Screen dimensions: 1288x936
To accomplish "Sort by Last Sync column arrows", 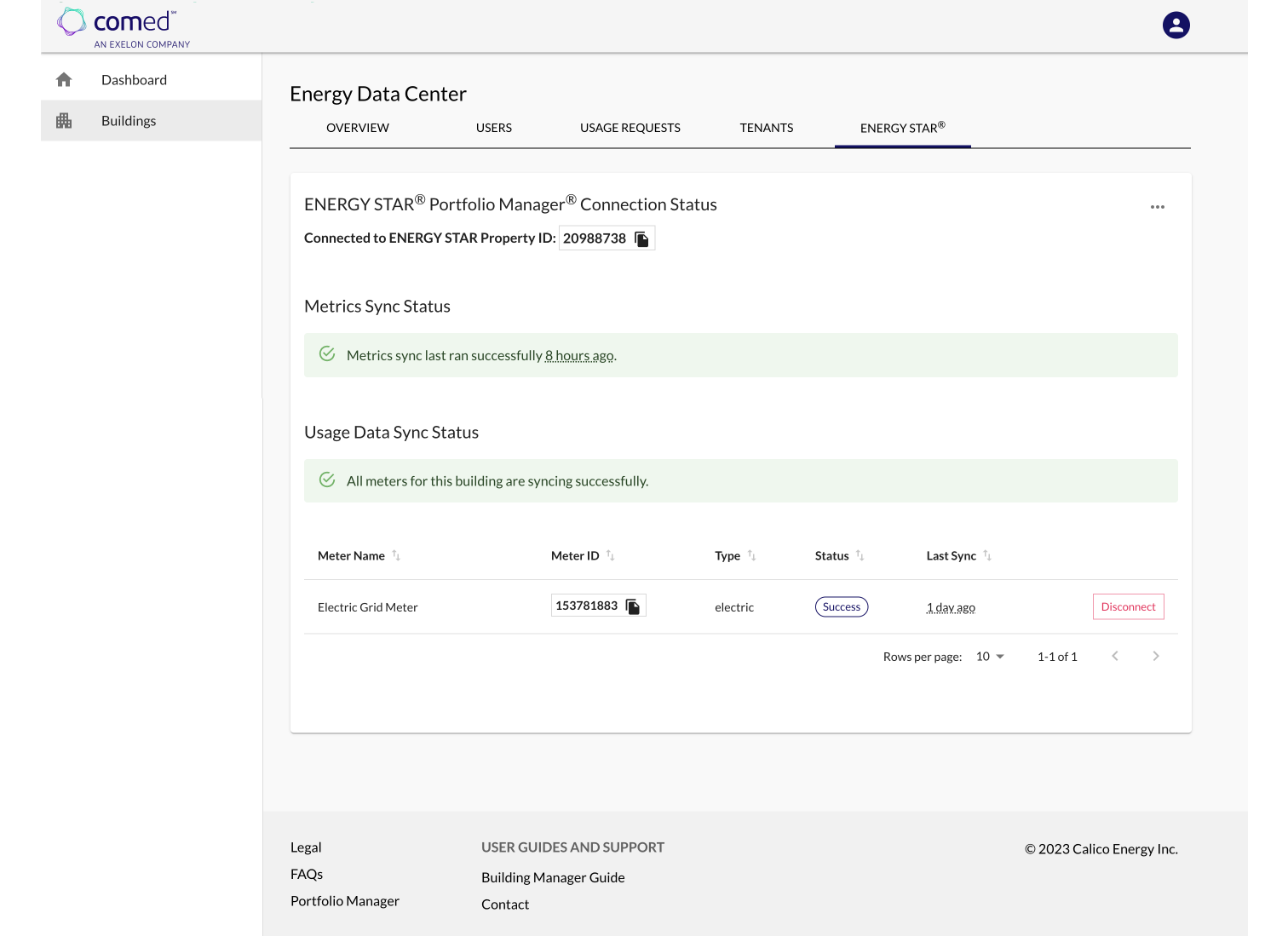I will tap(986, 555).
